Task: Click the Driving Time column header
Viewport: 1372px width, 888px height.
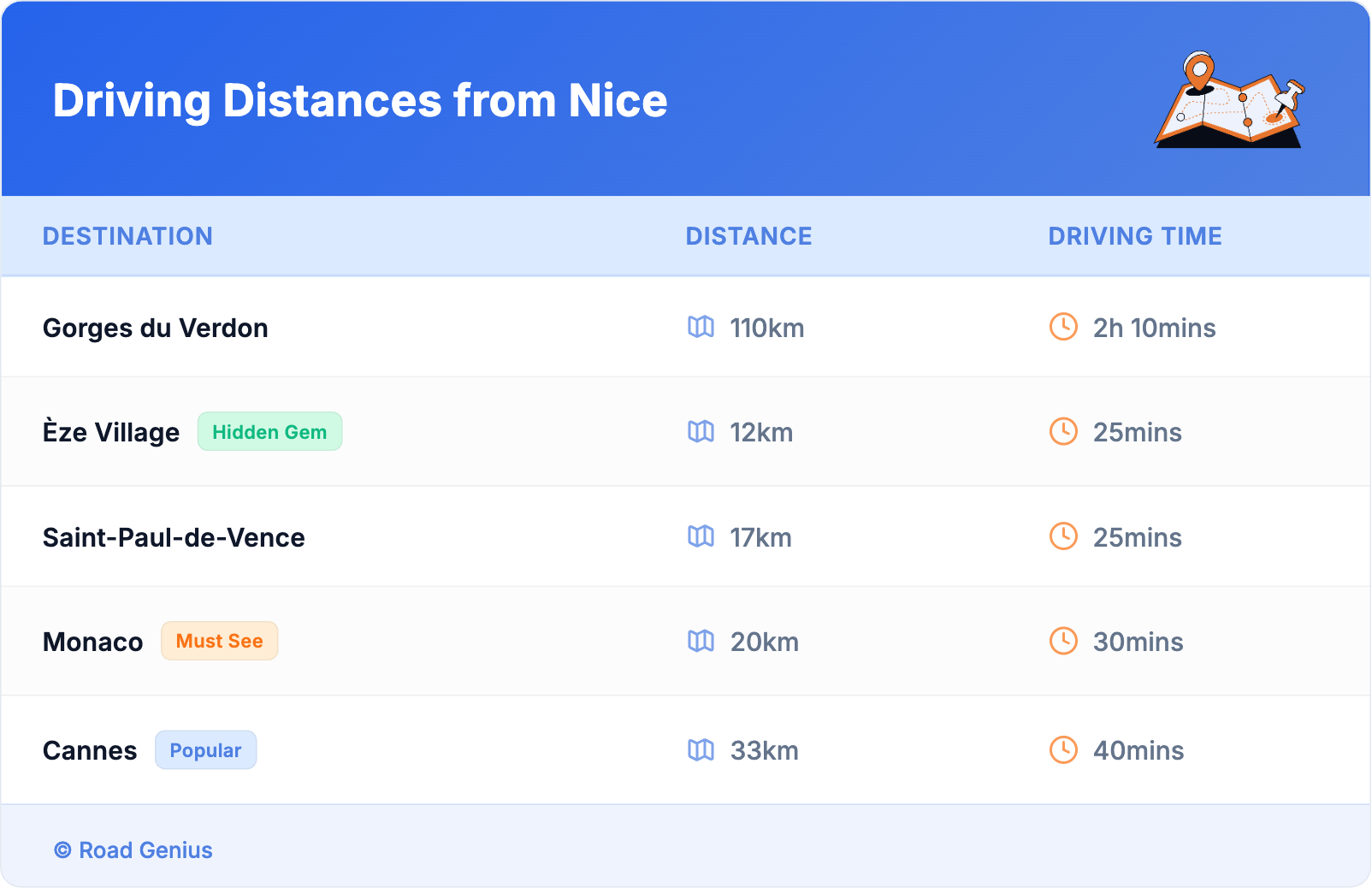Action: 1135,236
